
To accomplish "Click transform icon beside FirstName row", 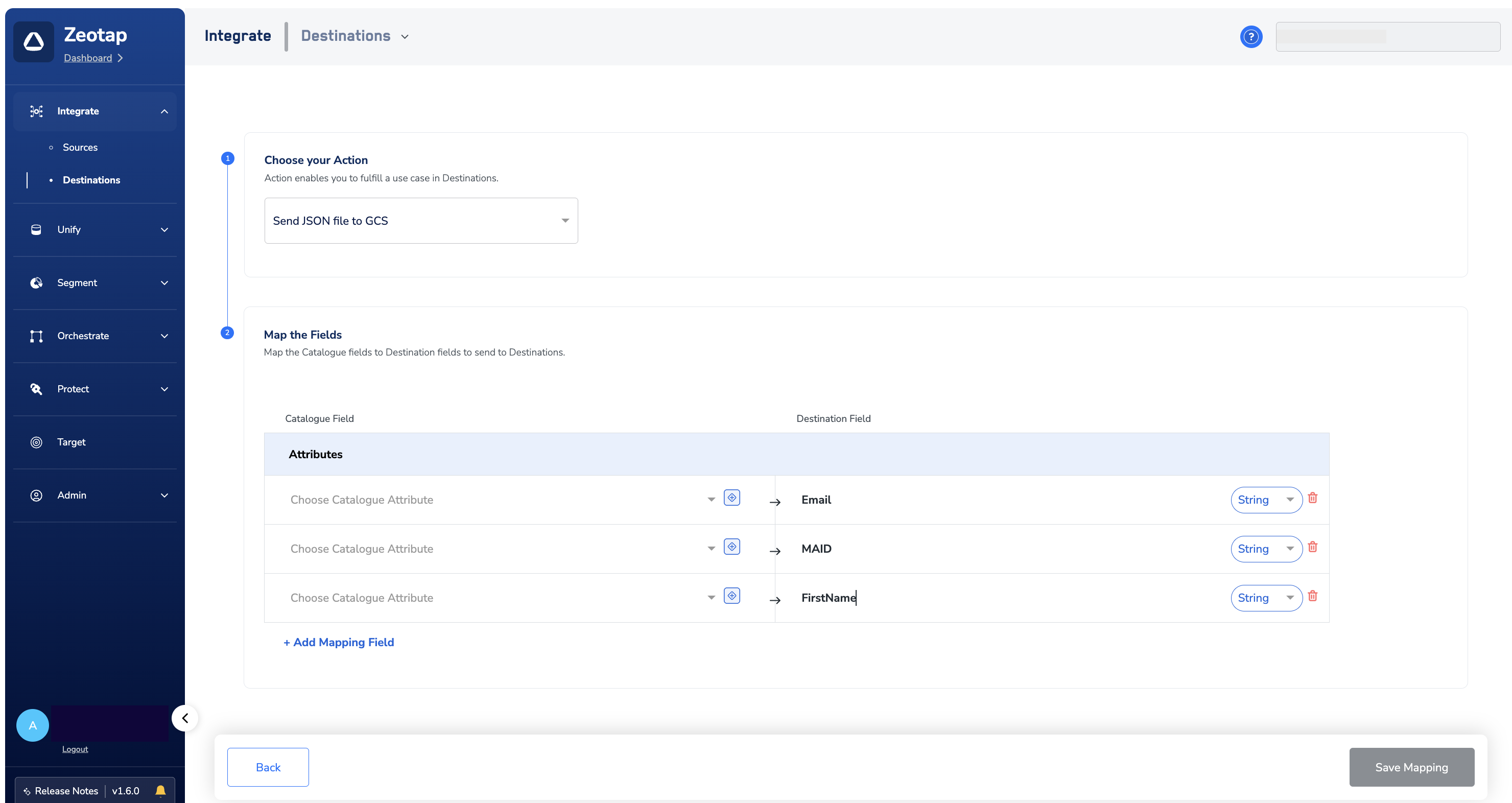I will (731, 596).
